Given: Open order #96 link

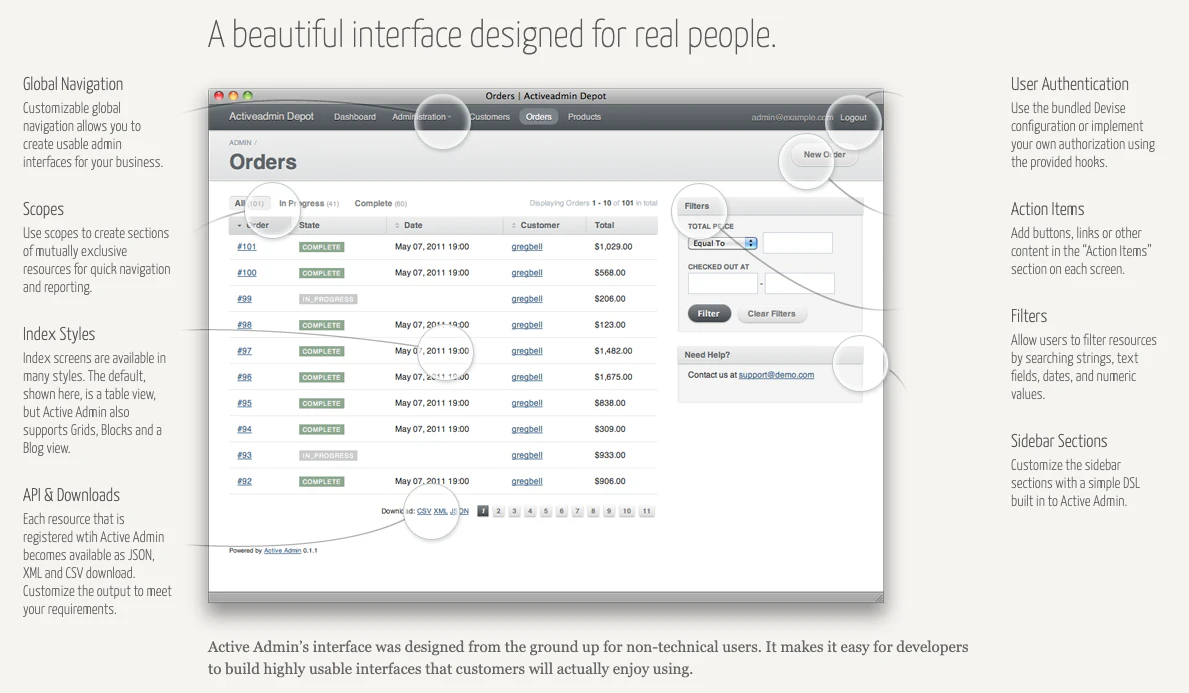Looking at the screenshot, I should point(244,377).
